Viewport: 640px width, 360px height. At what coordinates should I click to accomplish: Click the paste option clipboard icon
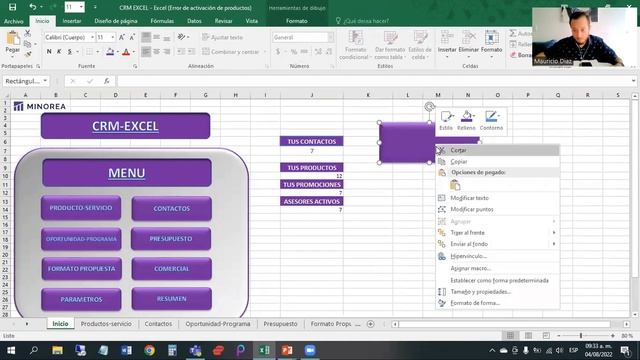point(455,185)
